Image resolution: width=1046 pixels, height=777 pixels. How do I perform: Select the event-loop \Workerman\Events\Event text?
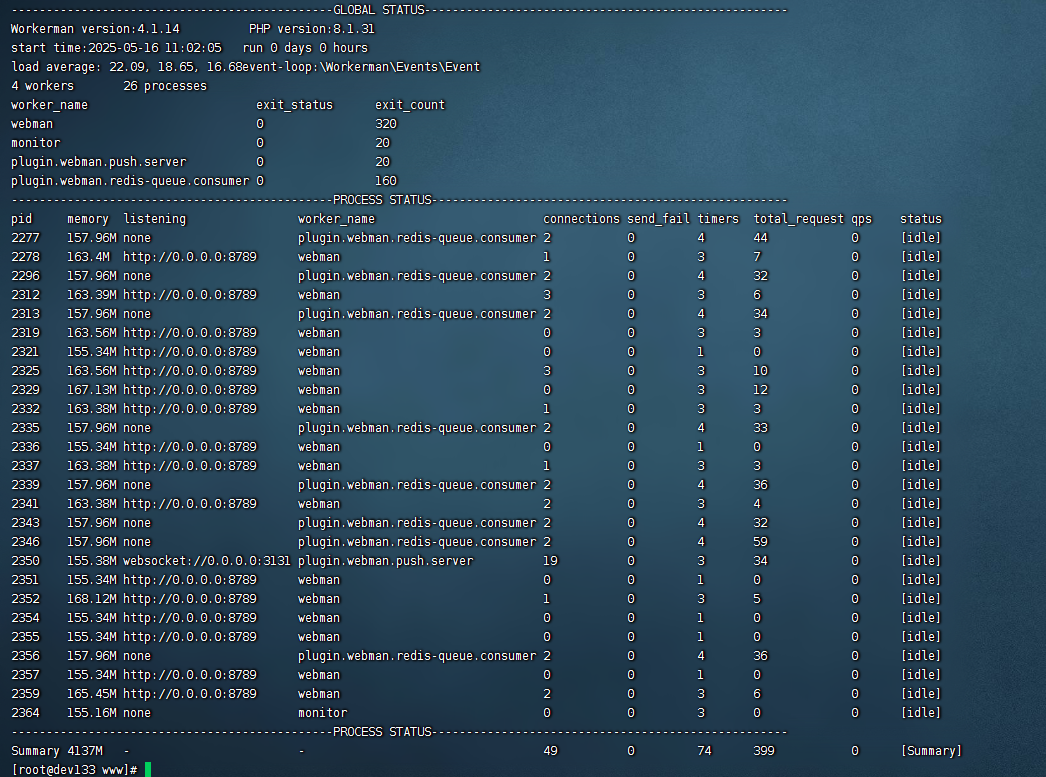coord(361,67)
